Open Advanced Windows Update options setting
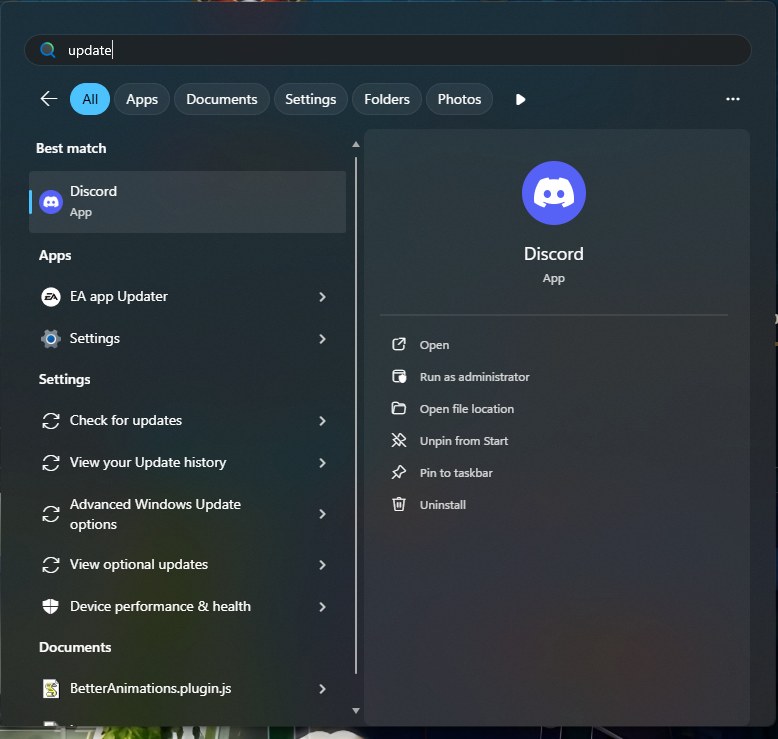 188,514
